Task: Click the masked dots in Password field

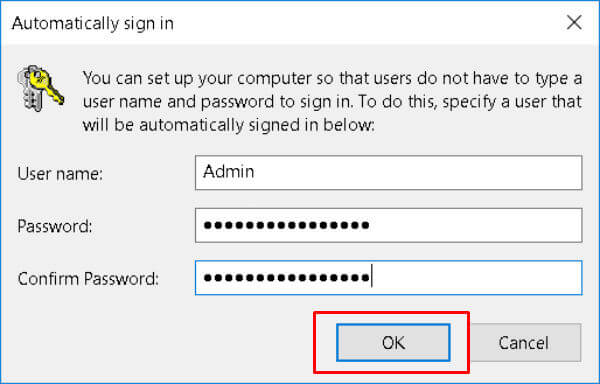Action: click(286, 225)
